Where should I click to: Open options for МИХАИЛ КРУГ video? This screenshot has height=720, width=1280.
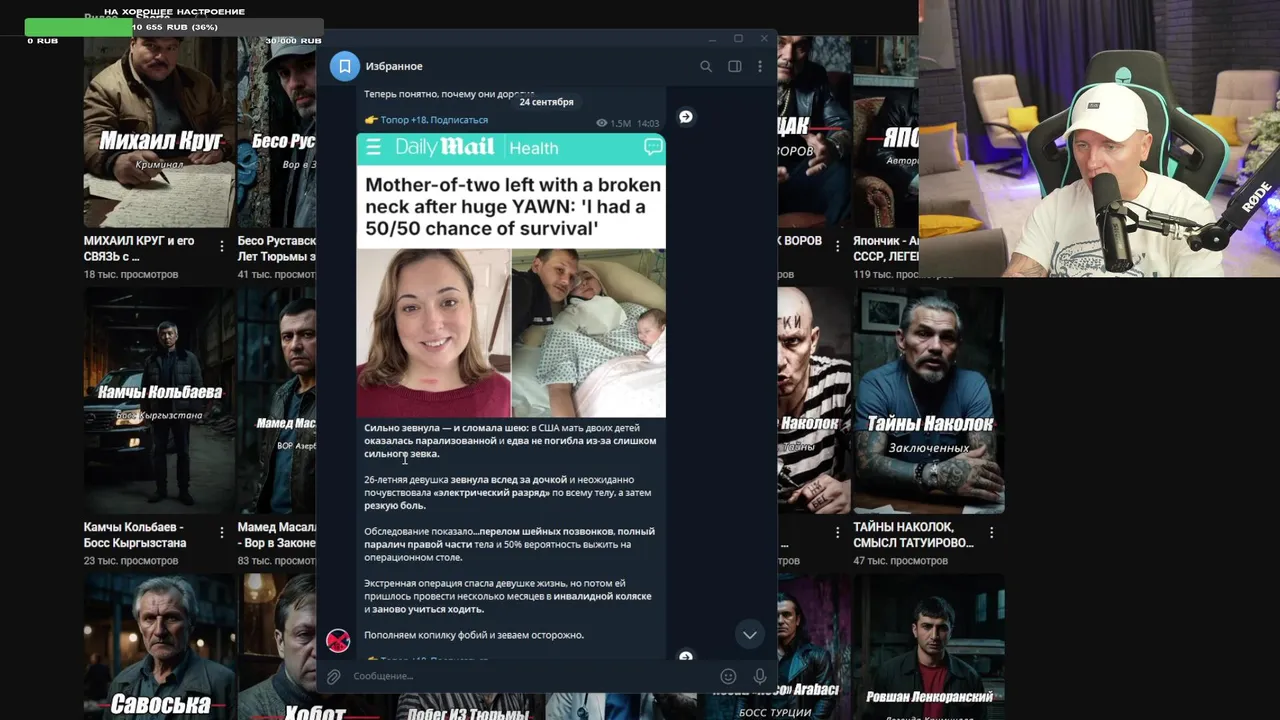coord(222,246)
